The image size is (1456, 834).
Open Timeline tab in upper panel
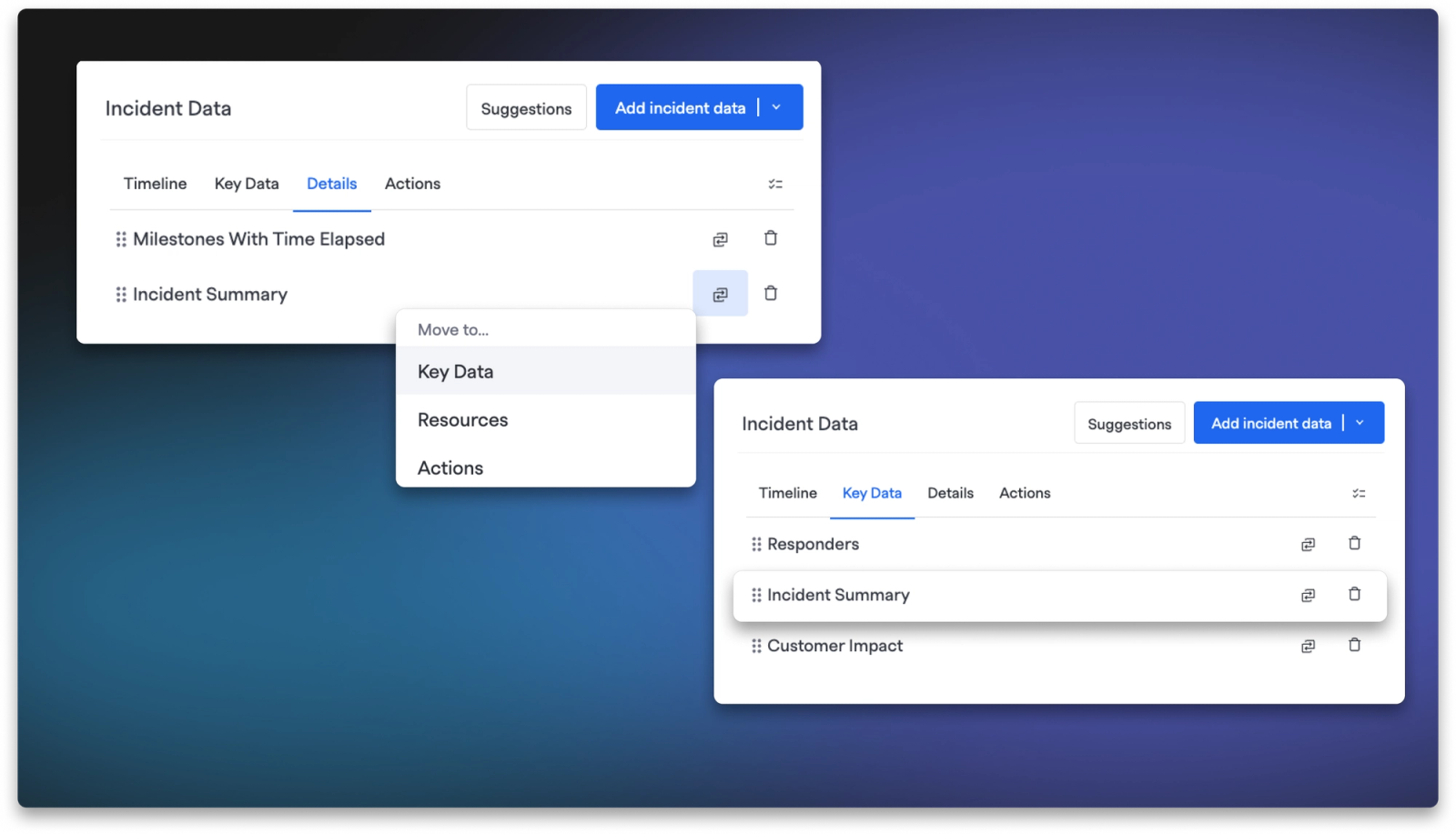[155, 184]
